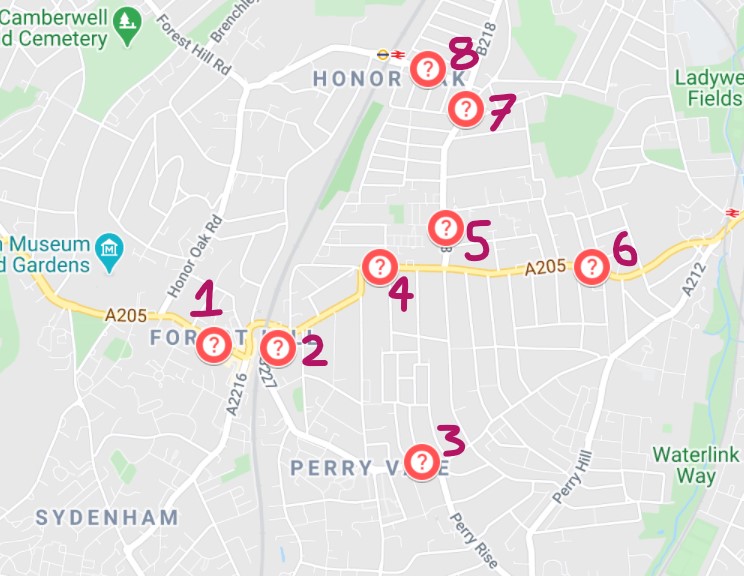This screenshot has height=576, width=744.
Task: Select the rail station icon at right edge
Action: [x=732, y=212]
